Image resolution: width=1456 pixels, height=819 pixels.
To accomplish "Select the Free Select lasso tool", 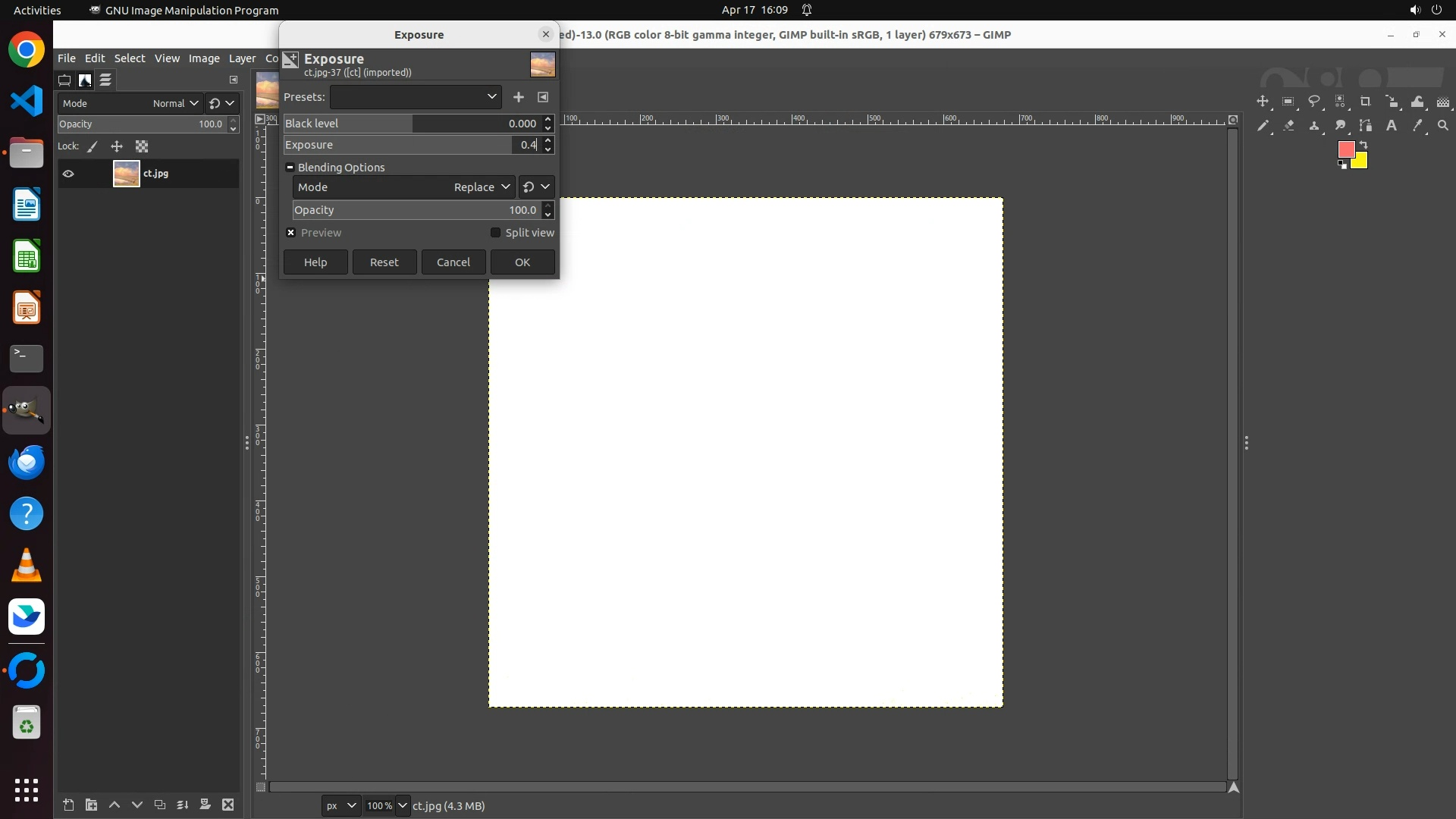I will 1314,102.
